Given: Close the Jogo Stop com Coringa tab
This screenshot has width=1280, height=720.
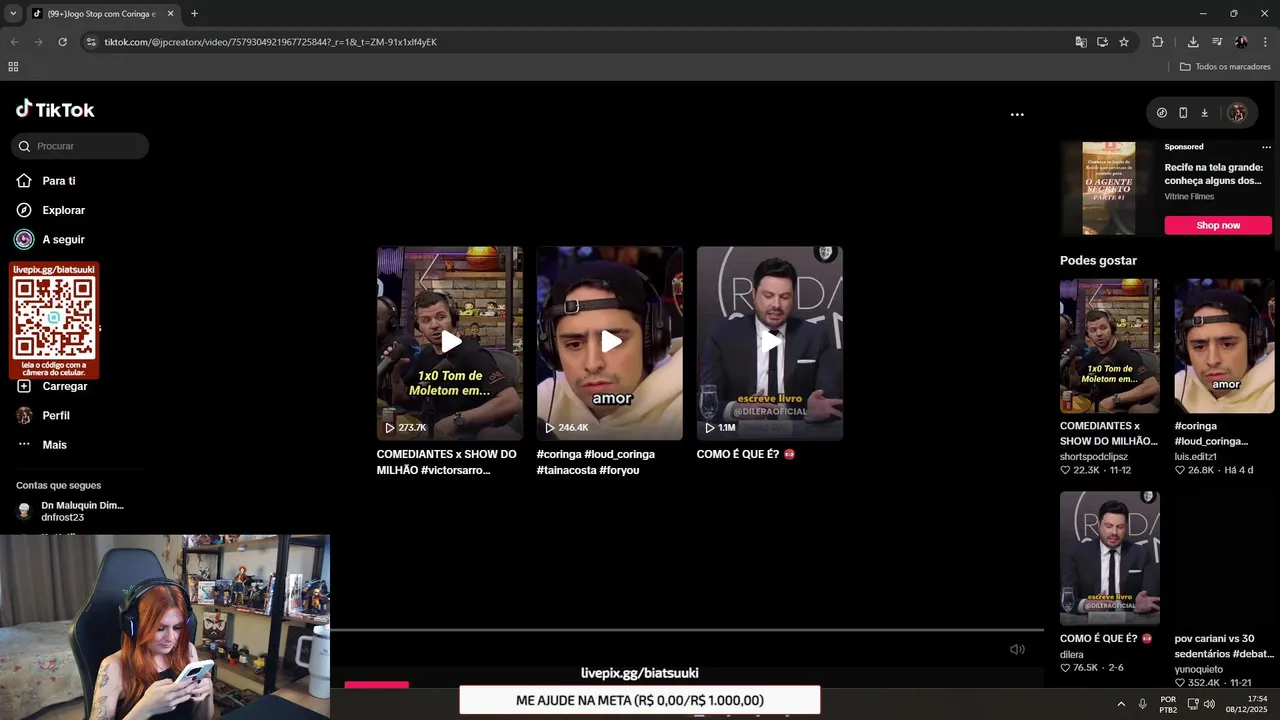Looking at the screenshot, I should (x=170, y=14).
